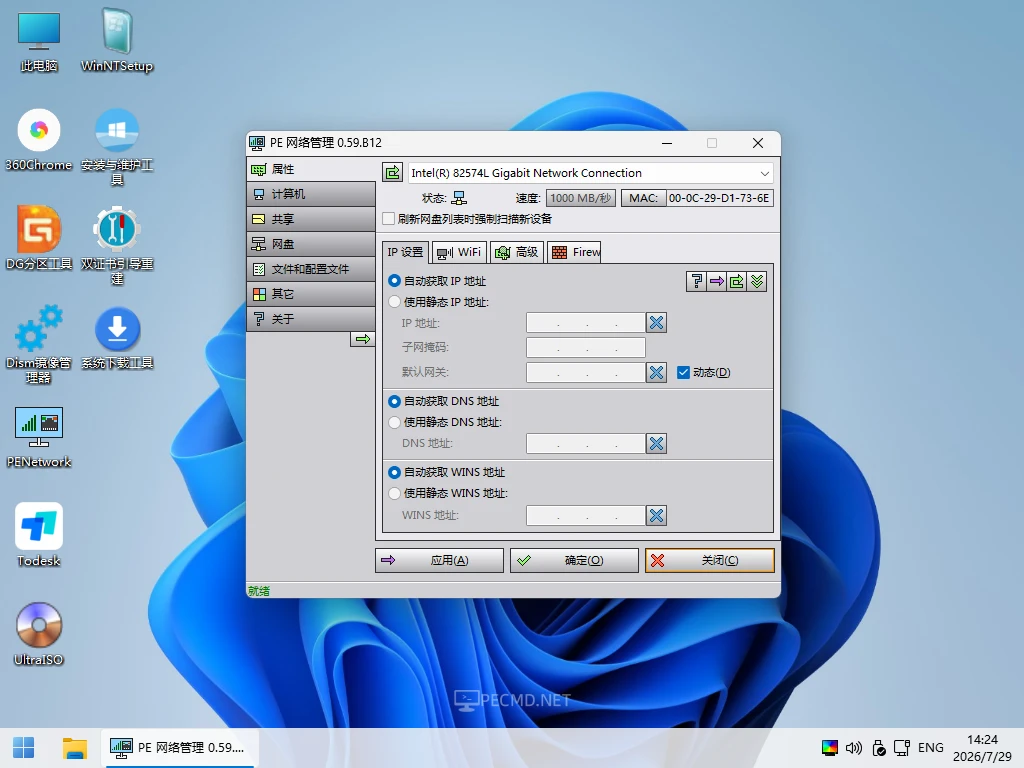Screen dimensions: 1024x768
Task: Click refresh adapter list icon
Action: (392, 172)
